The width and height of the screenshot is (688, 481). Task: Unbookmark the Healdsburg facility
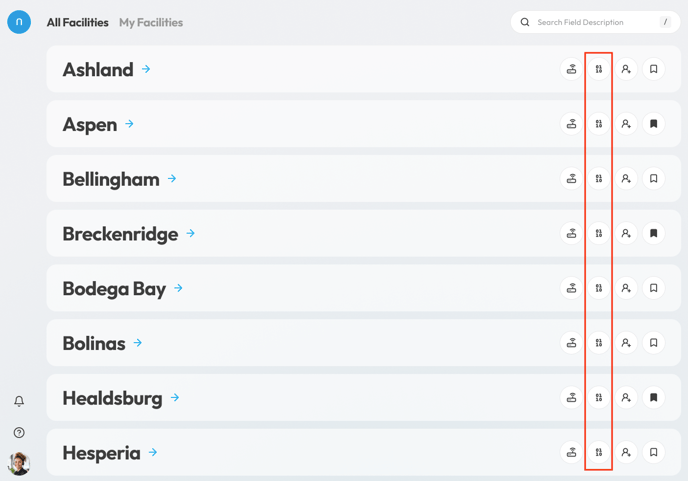pyautogui.click(x=654, y=397)
